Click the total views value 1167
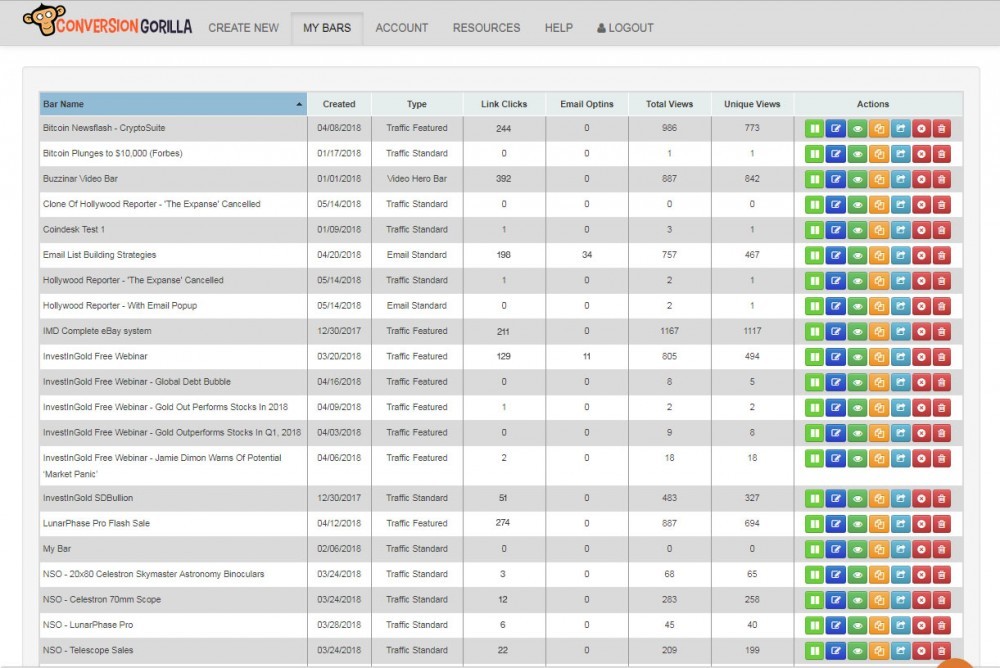Image resolution: width=1000 pixels, height=668 pixels. point(669,331)
